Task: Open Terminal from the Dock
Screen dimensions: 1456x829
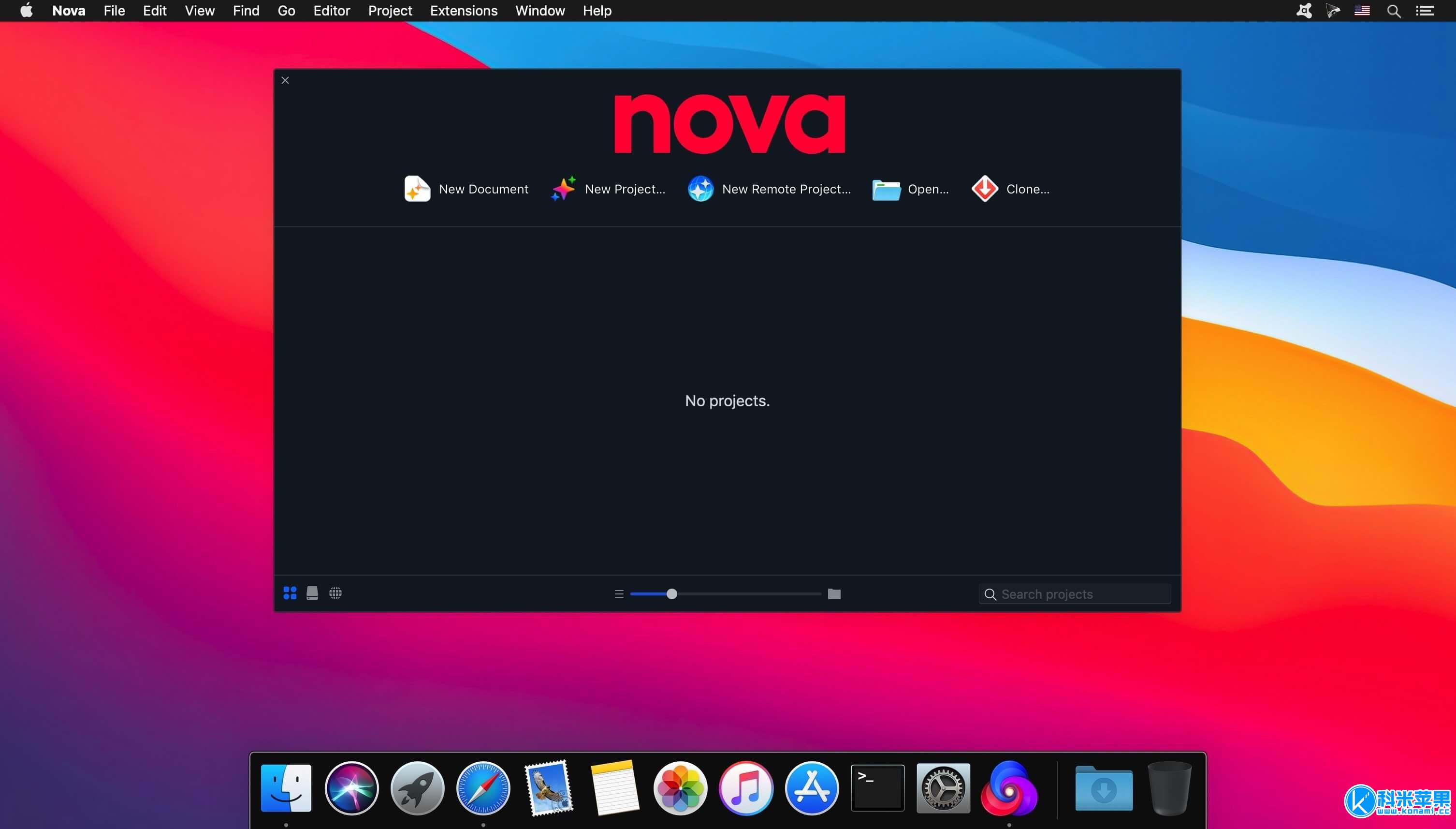Action: [x=877, y=788]
